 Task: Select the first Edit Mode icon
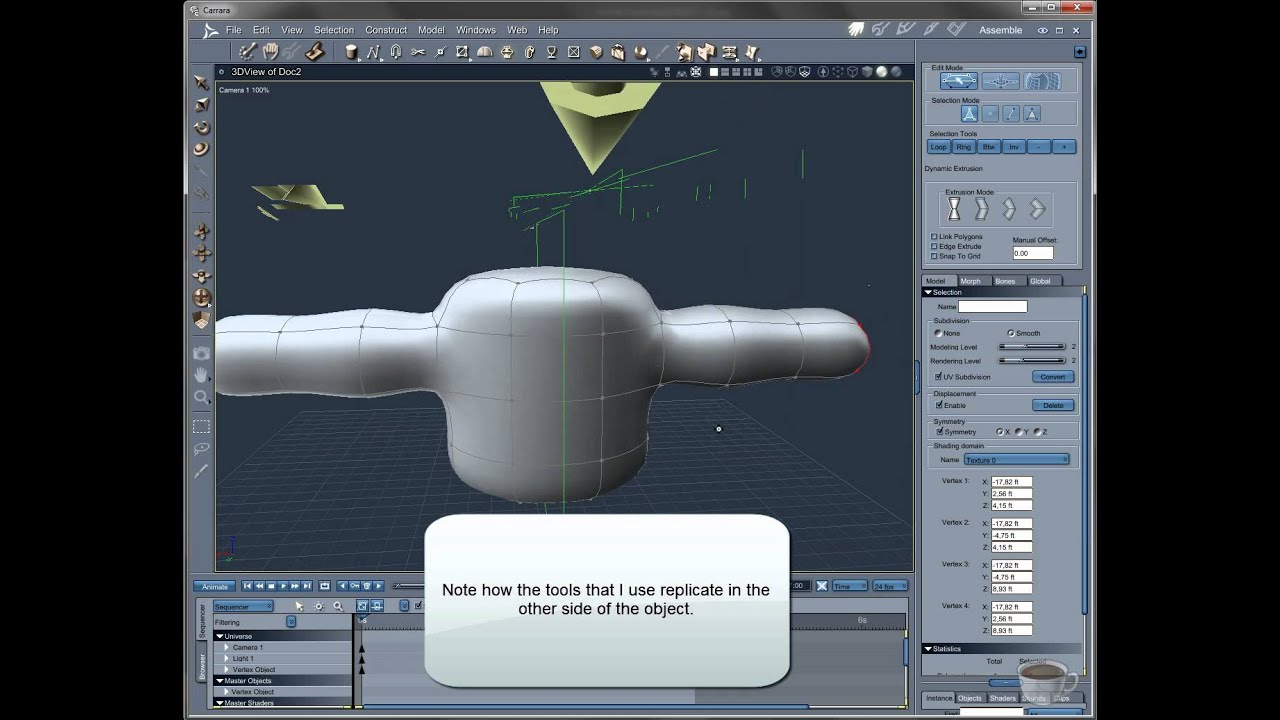958,81
